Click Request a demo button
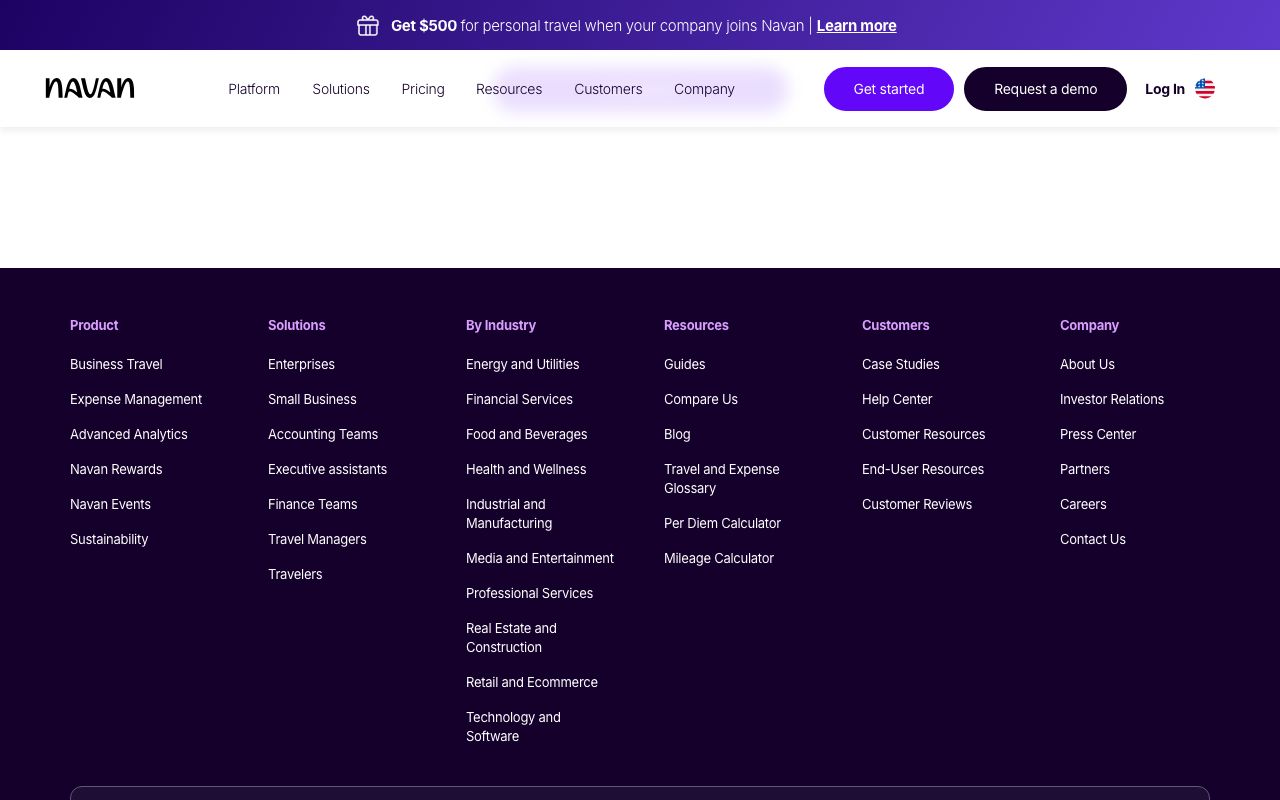Image resolution: width=1280 pixels, height=800 pixels. pyautogui.click(x=1045, y=89)
